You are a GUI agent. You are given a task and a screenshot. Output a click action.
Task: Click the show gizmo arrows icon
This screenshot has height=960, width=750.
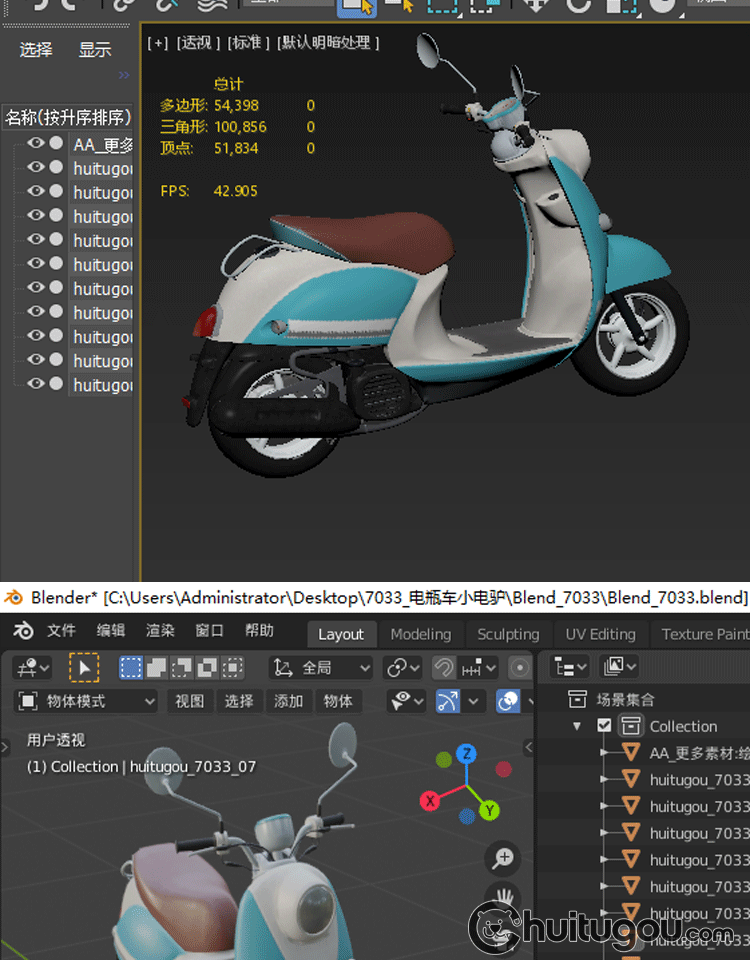click(448, 701)
